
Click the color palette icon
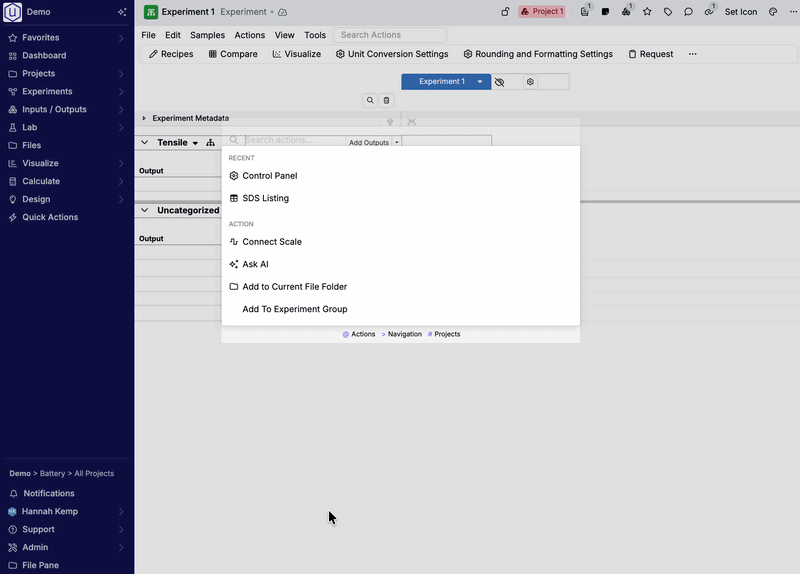point(772,12)
